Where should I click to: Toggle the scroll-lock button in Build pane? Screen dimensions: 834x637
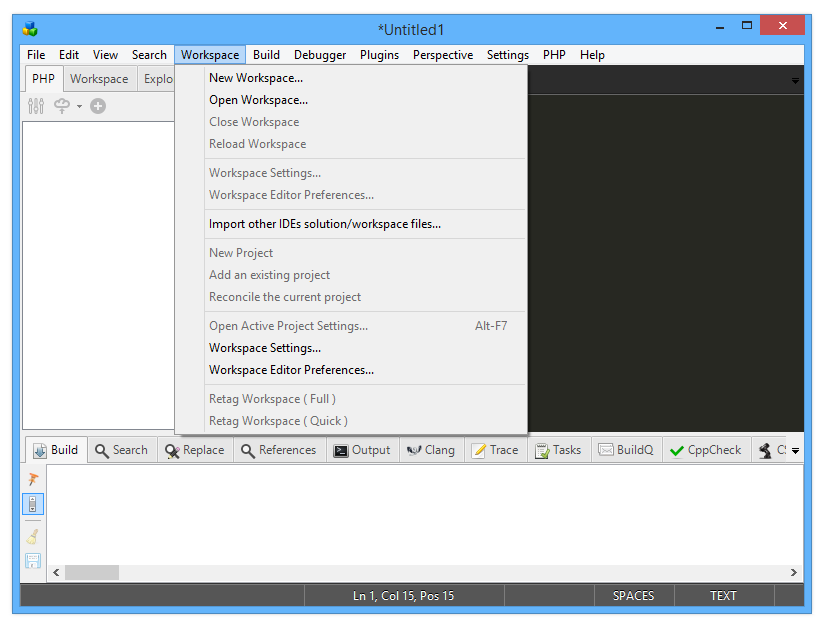33,504
